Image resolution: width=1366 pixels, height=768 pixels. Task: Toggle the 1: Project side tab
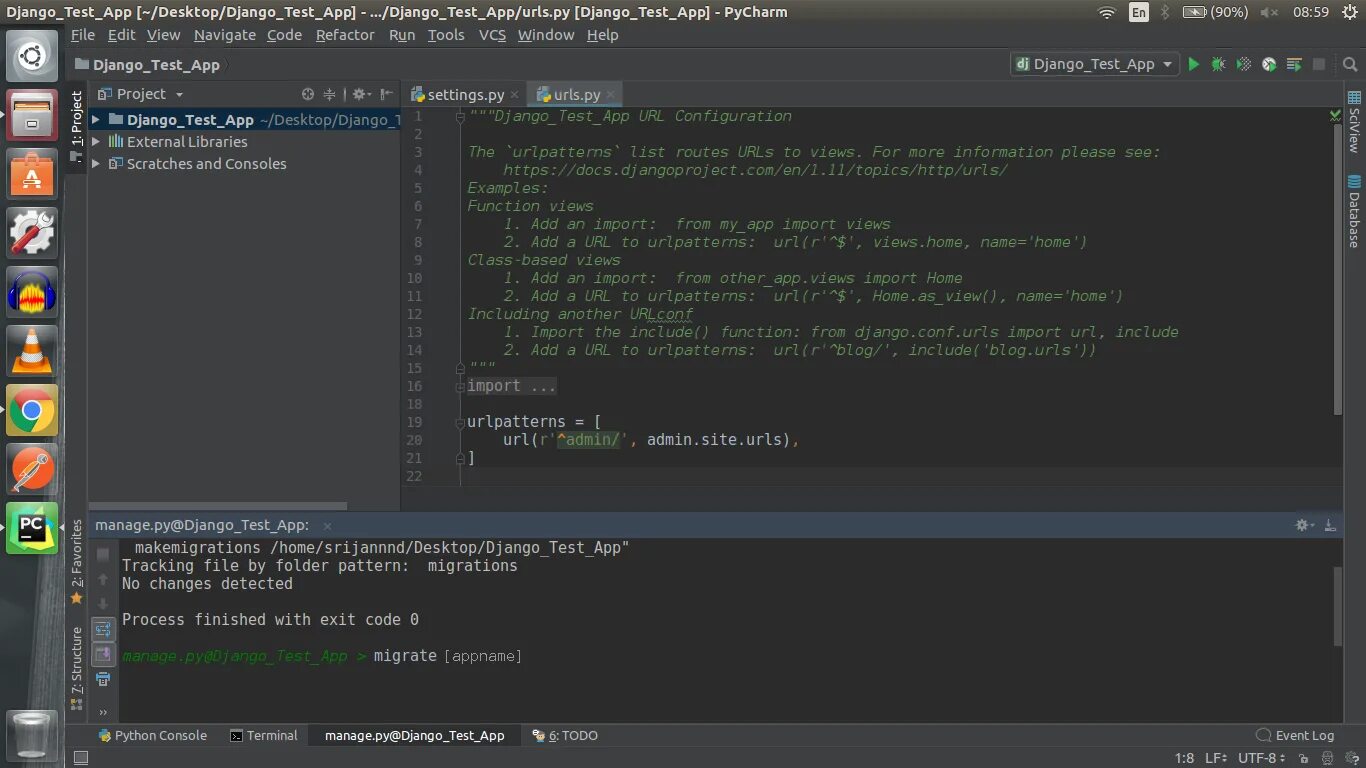tap(76, 125)
